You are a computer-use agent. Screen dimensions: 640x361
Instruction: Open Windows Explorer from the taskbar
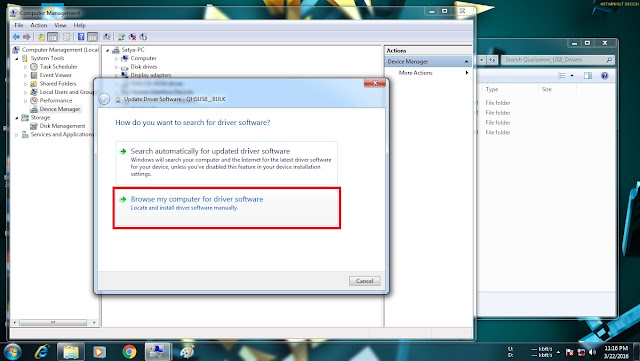pos(71,352)
